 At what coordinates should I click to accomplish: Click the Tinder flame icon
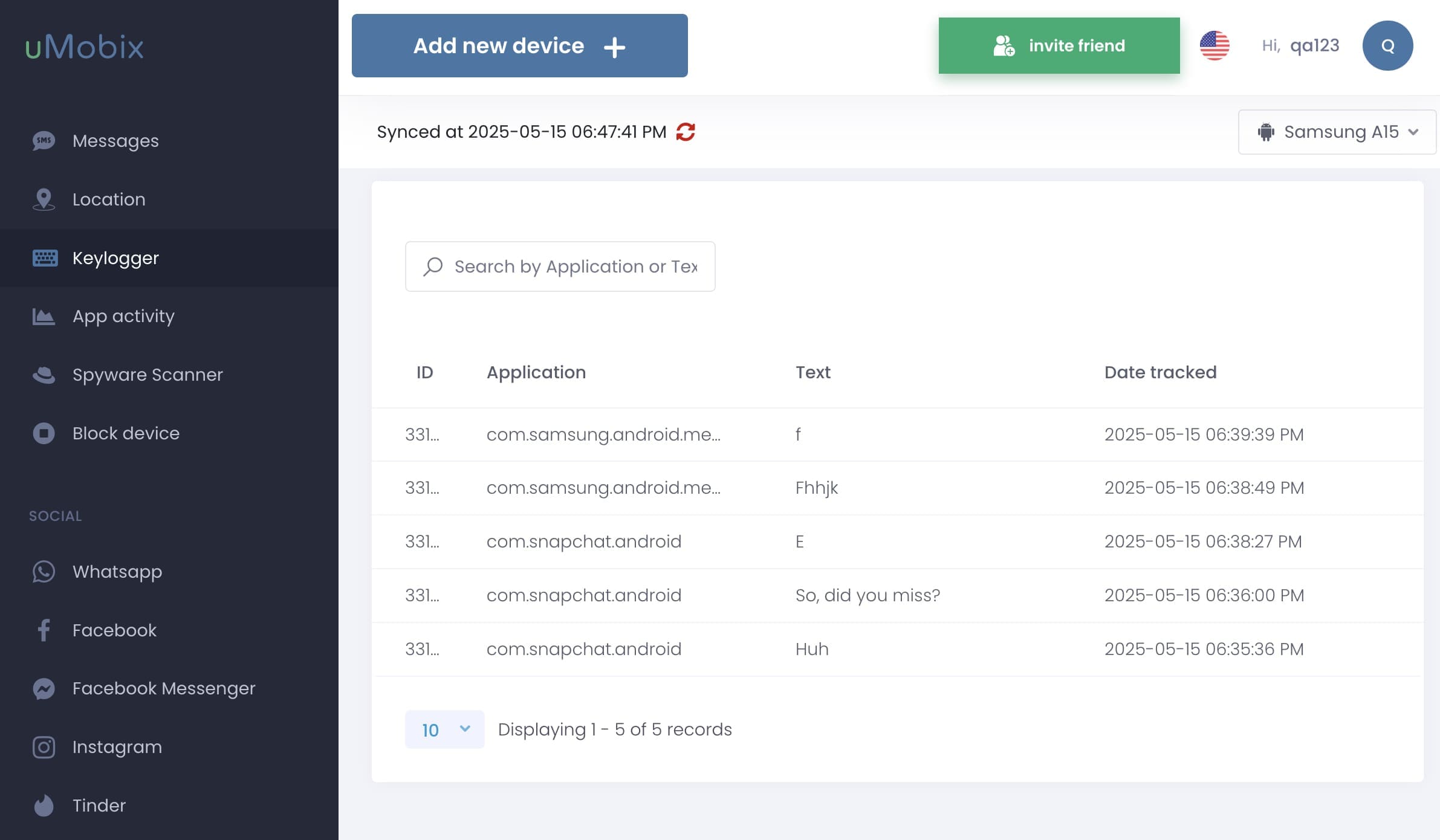click(44, 806)
